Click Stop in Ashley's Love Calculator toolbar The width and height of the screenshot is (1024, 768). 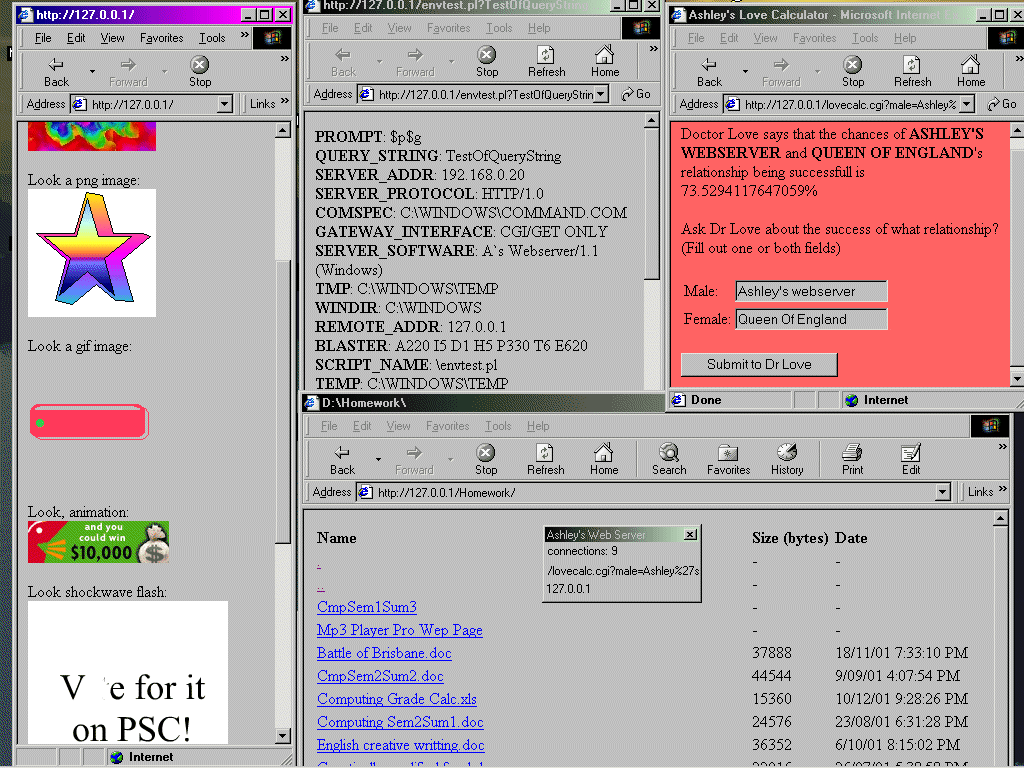[x=853, y=72]
